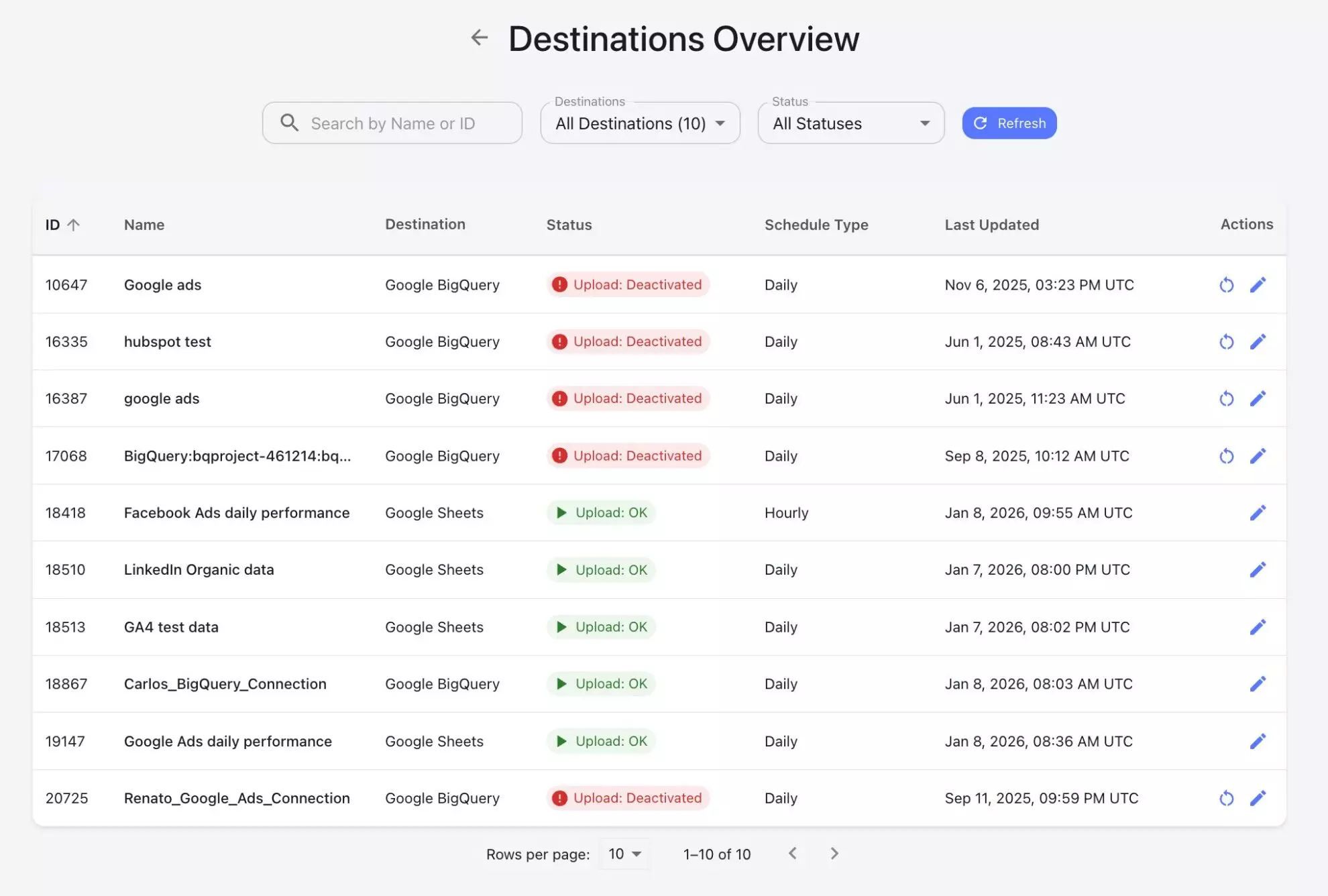Click reactivate icon for hubspot test row
The height and width of the screenshot is (896, 1328).
click(1226, 342)
